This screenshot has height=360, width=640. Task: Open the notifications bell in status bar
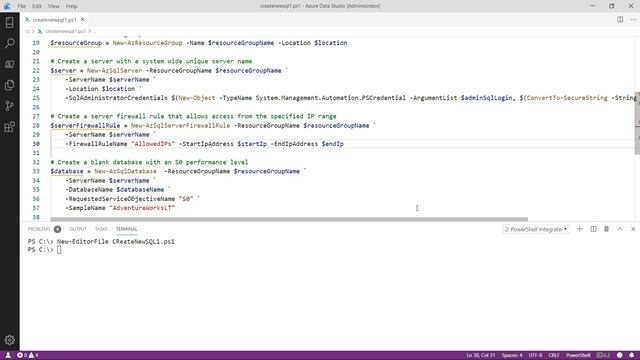click(x=631, y=355)
